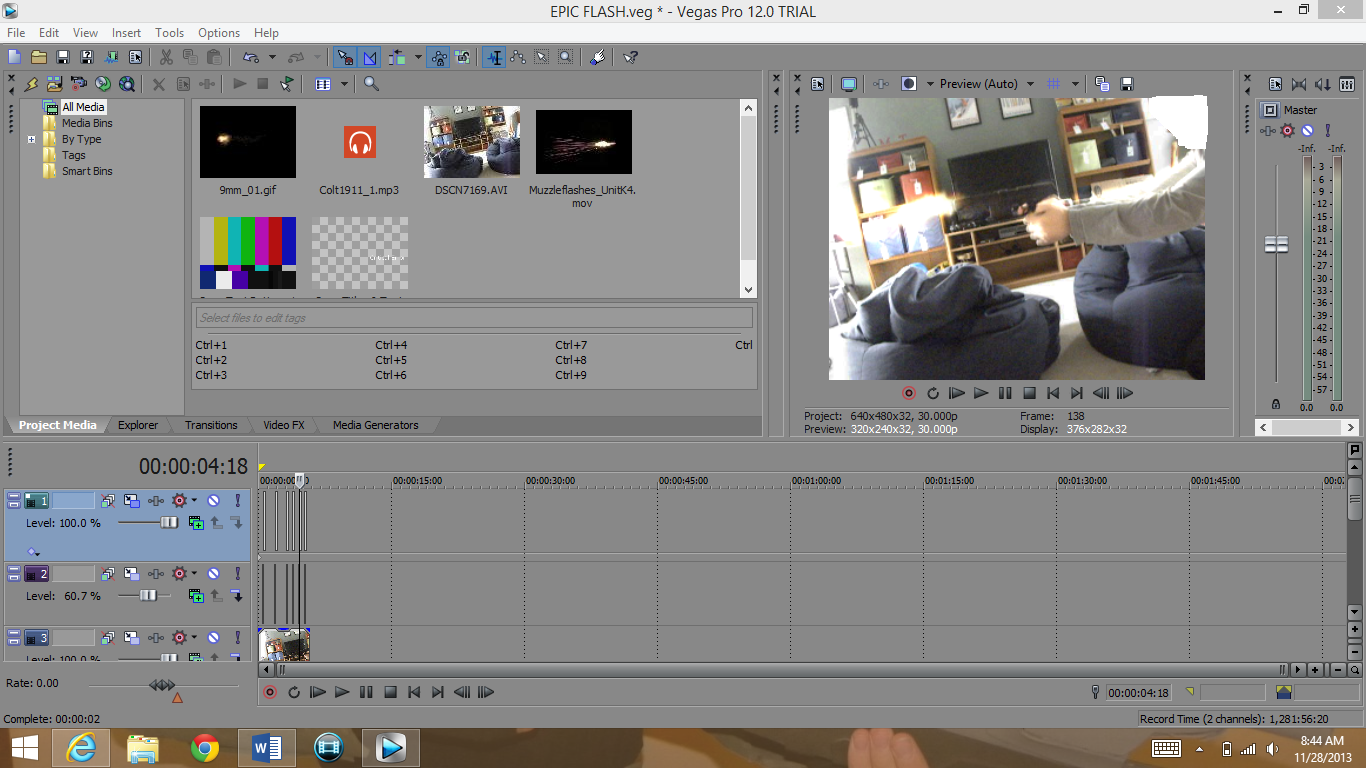Viewport: 1366px width, 768px height.
Task: Open the Undo history dropdown arrow
Action: point(272,57)
